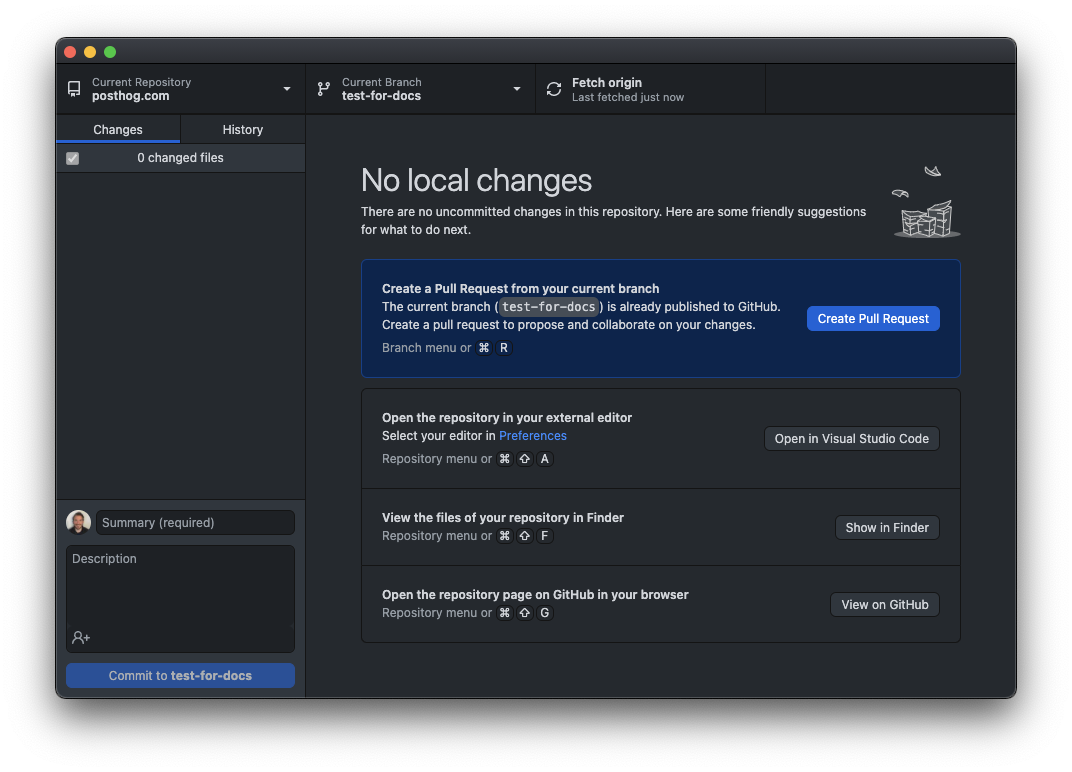Toggle the checkbox above the changed files list

click(x=72, y=157)
